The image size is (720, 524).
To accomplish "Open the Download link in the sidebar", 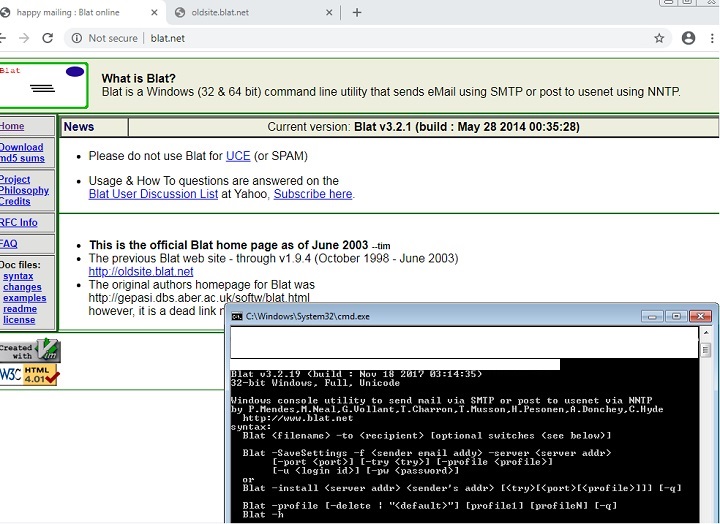I will 22,148.
